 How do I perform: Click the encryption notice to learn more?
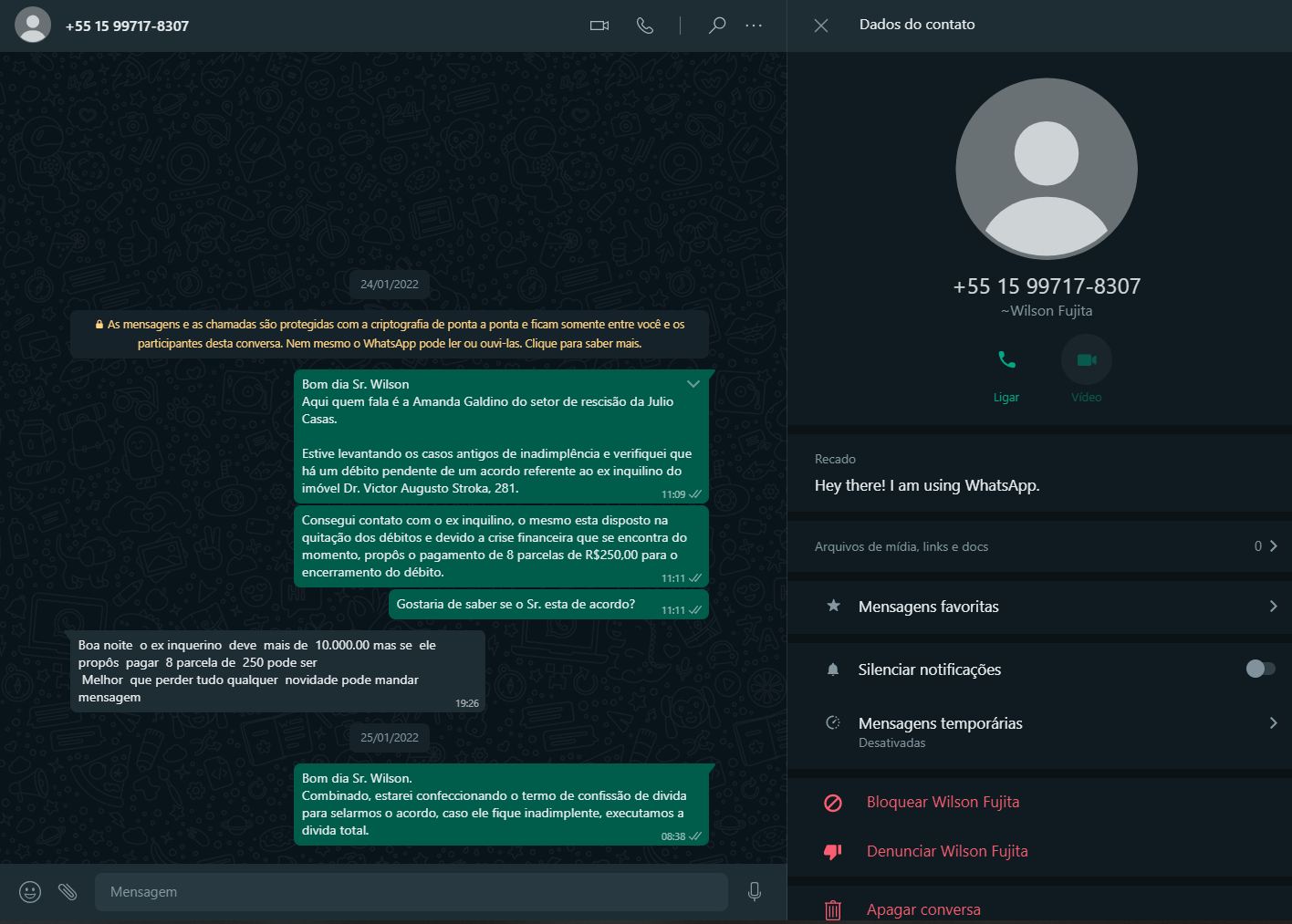pos(390,334)
